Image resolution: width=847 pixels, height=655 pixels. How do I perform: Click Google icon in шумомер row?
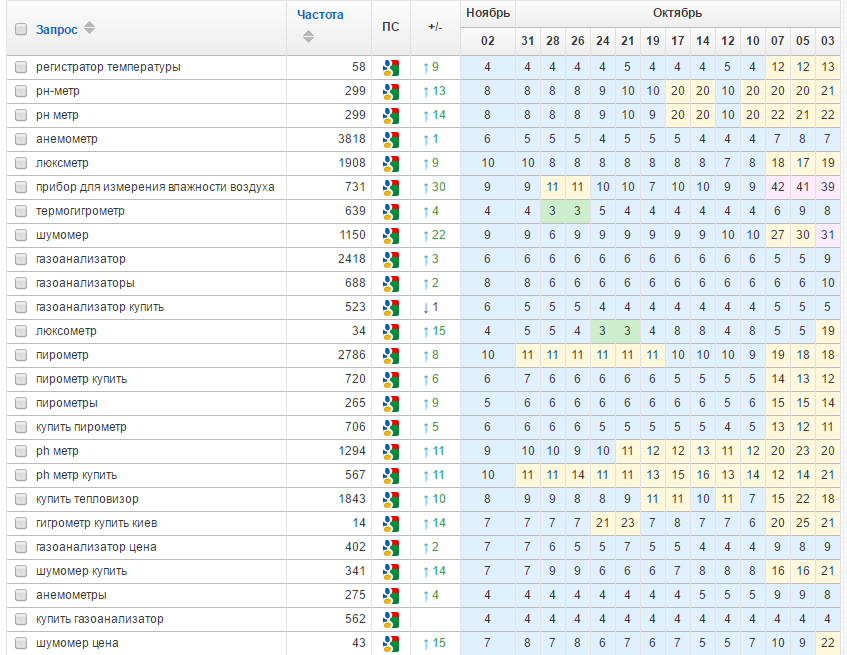pyautogui.click(x=391, y=235)
